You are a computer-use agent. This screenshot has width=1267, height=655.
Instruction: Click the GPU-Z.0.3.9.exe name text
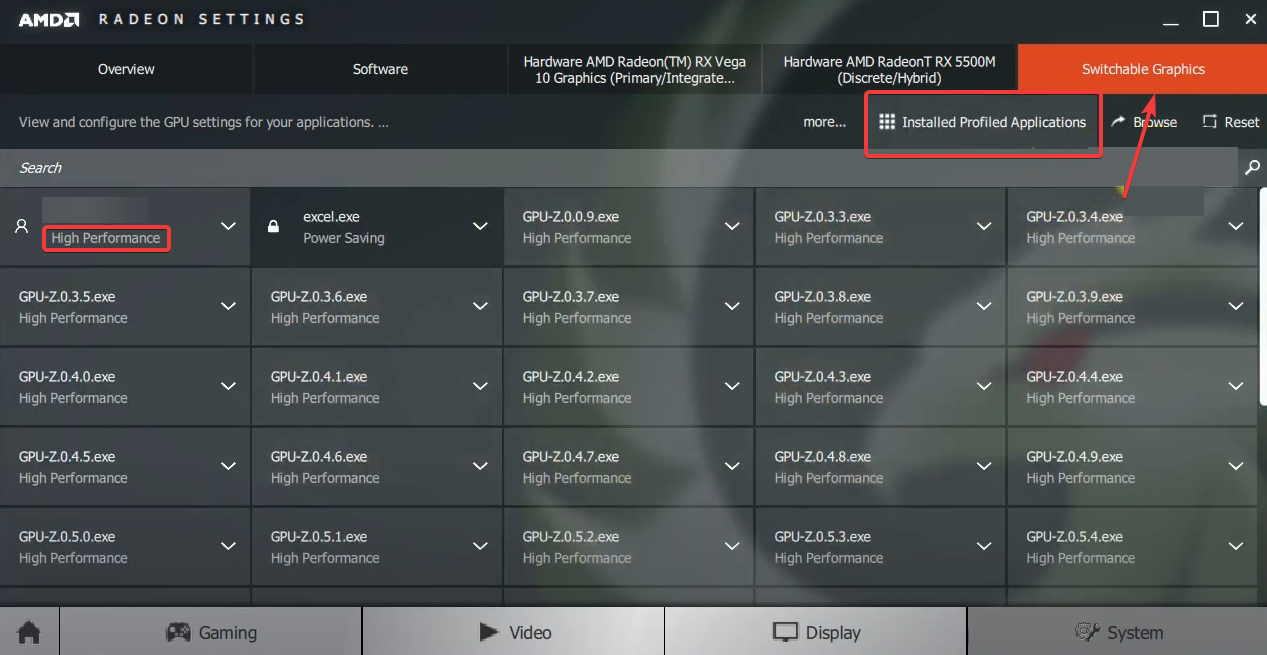pyautogui.click(x=1075, y=297)
